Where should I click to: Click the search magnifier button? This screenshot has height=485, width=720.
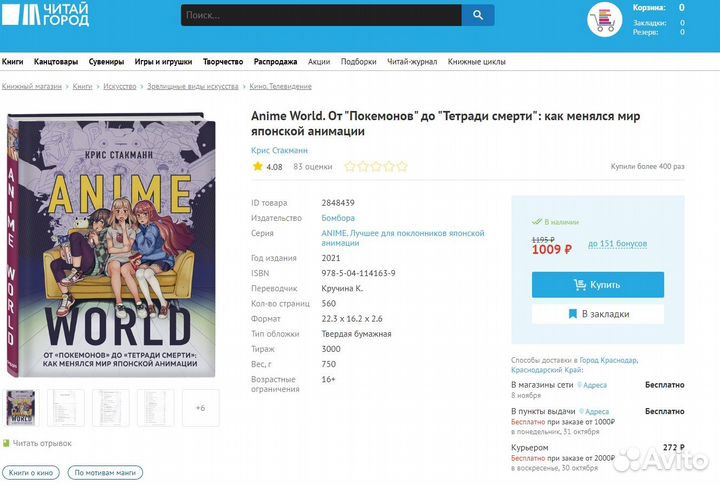pyautogui.click(x=478, y=15)
